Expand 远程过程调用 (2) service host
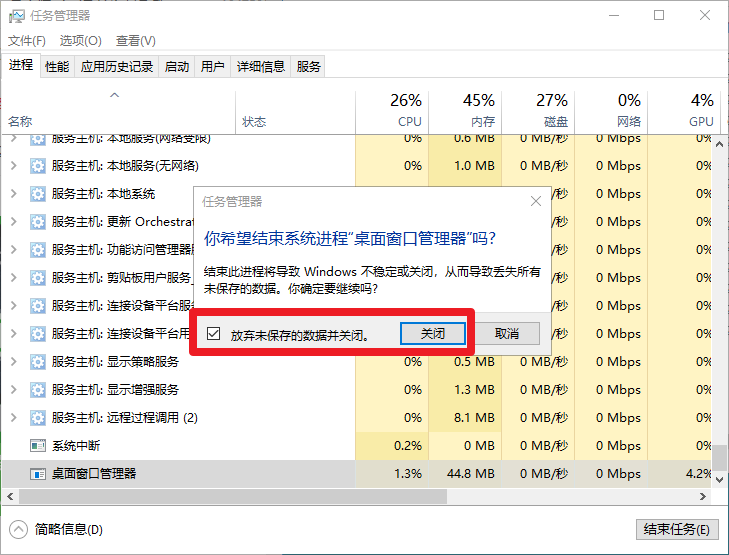 click(14, 418)
